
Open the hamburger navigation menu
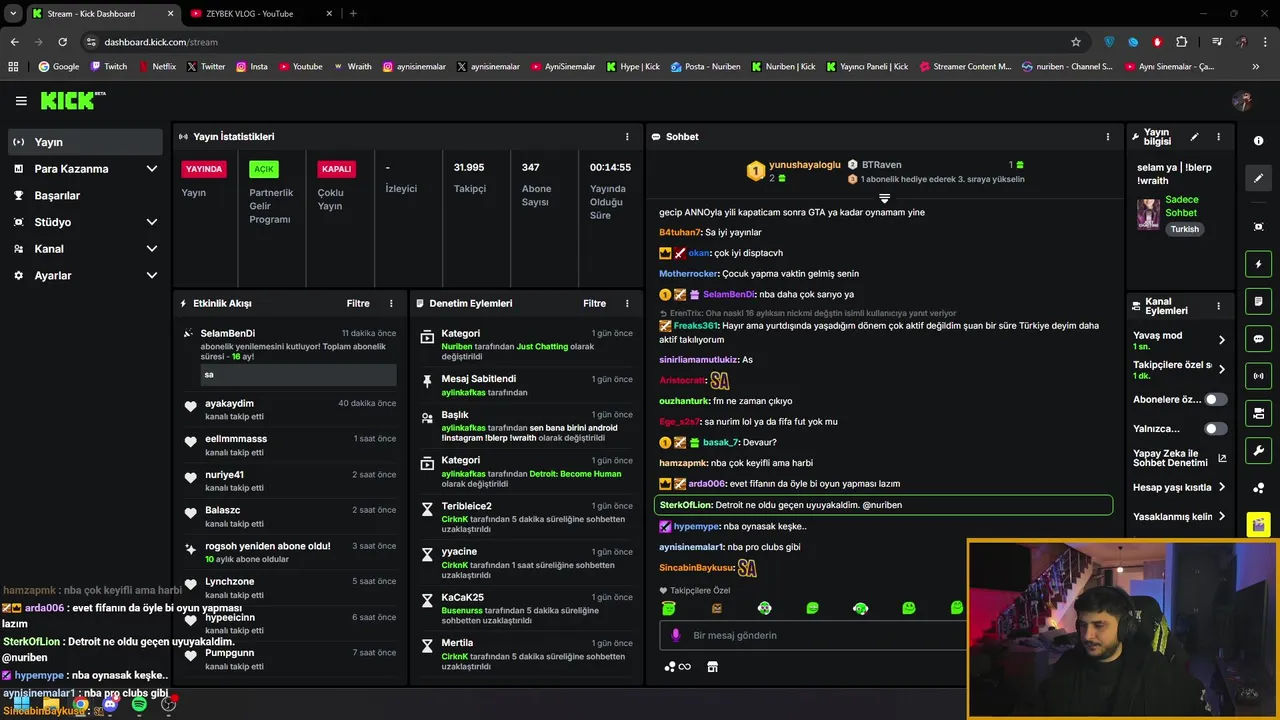pos(21,101)
